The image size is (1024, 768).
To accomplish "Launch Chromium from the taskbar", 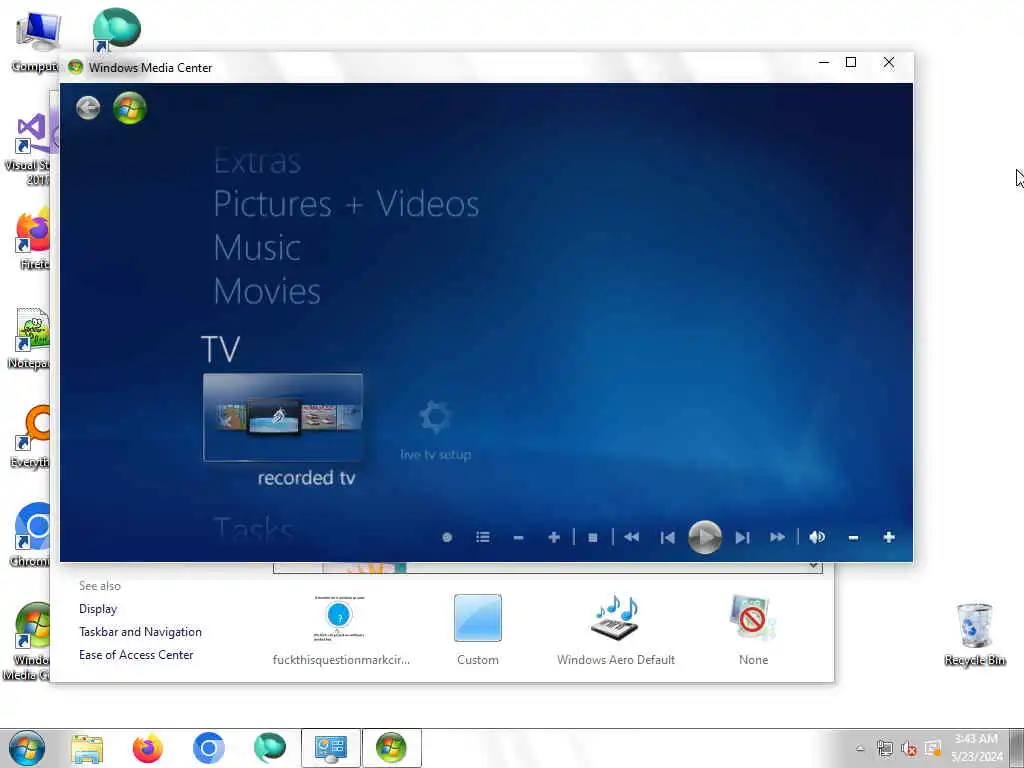I will (209, 748).
